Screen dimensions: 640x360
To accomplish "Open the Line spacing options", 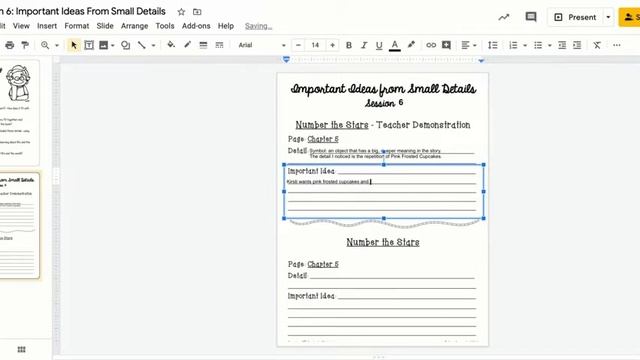I will click(x=493, y=45).
